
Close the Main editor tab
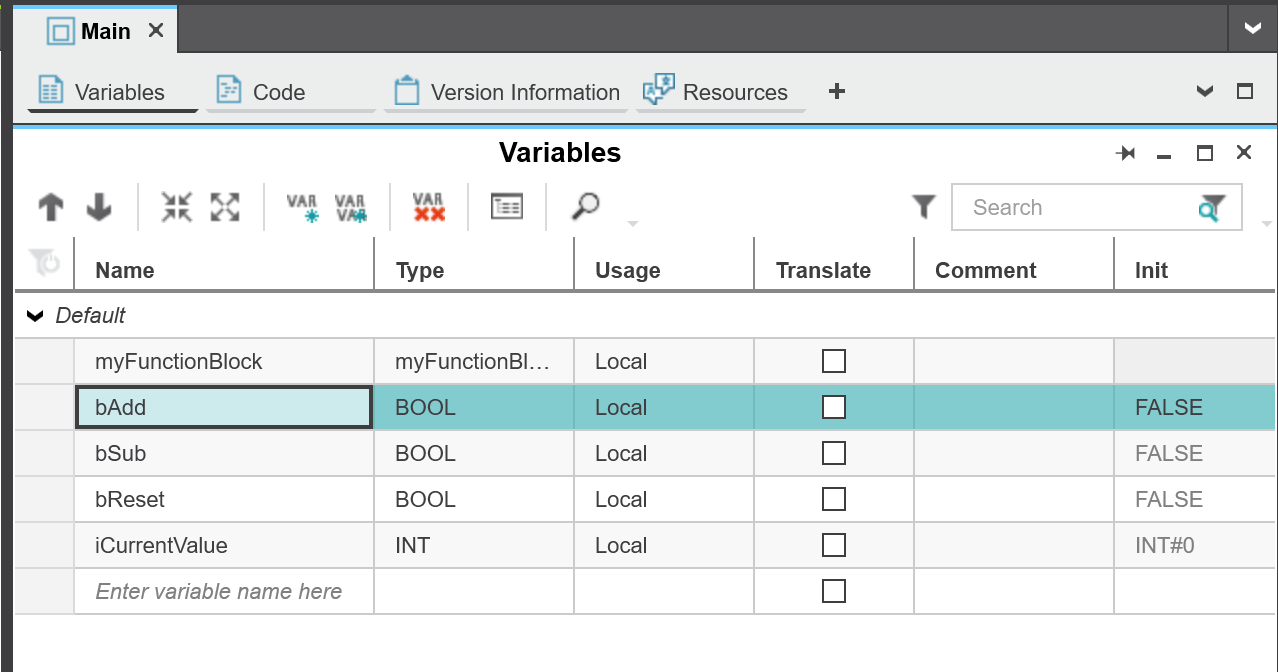[x=156, y=31]
